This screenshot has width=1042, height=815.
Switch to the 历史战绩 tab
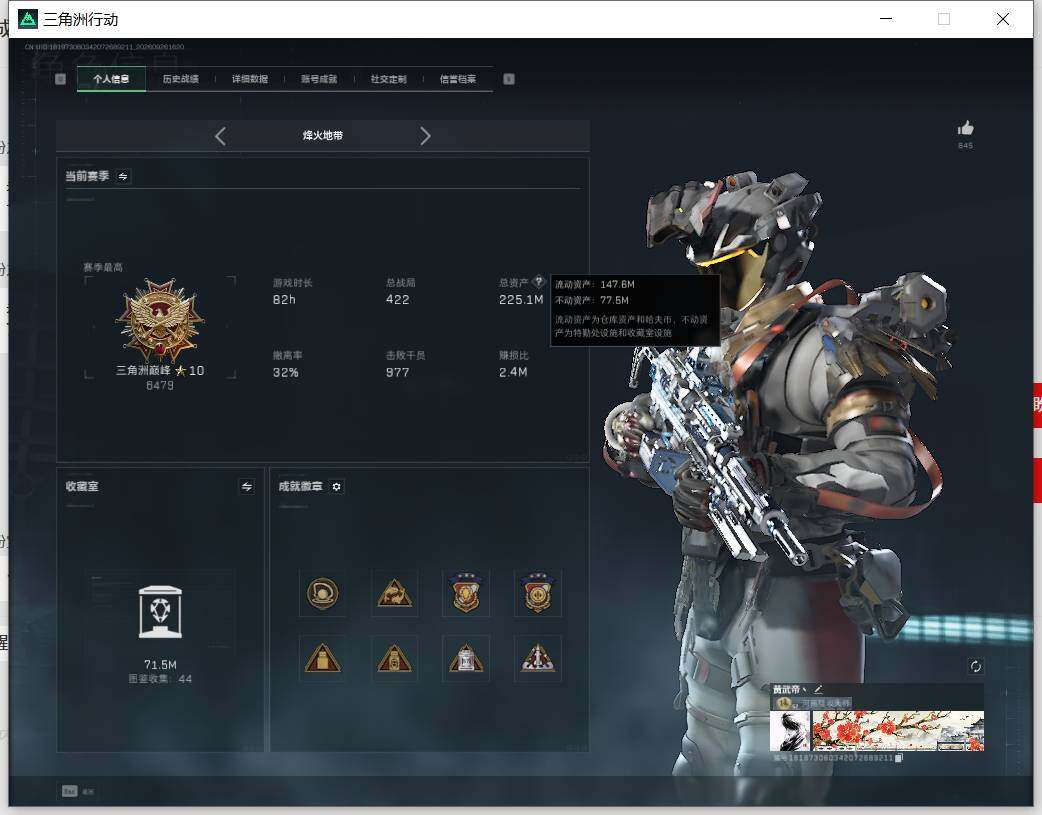181,79
